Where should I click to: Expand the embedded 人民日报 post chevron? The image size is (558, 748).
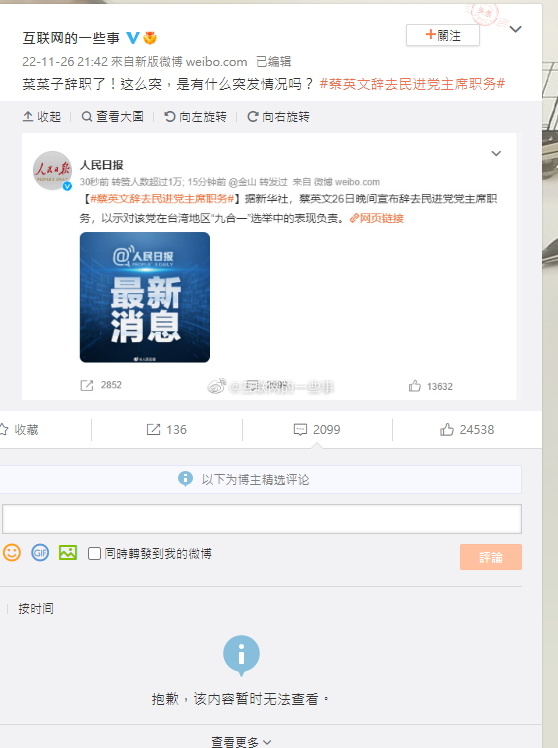click(x=496, y=153)
